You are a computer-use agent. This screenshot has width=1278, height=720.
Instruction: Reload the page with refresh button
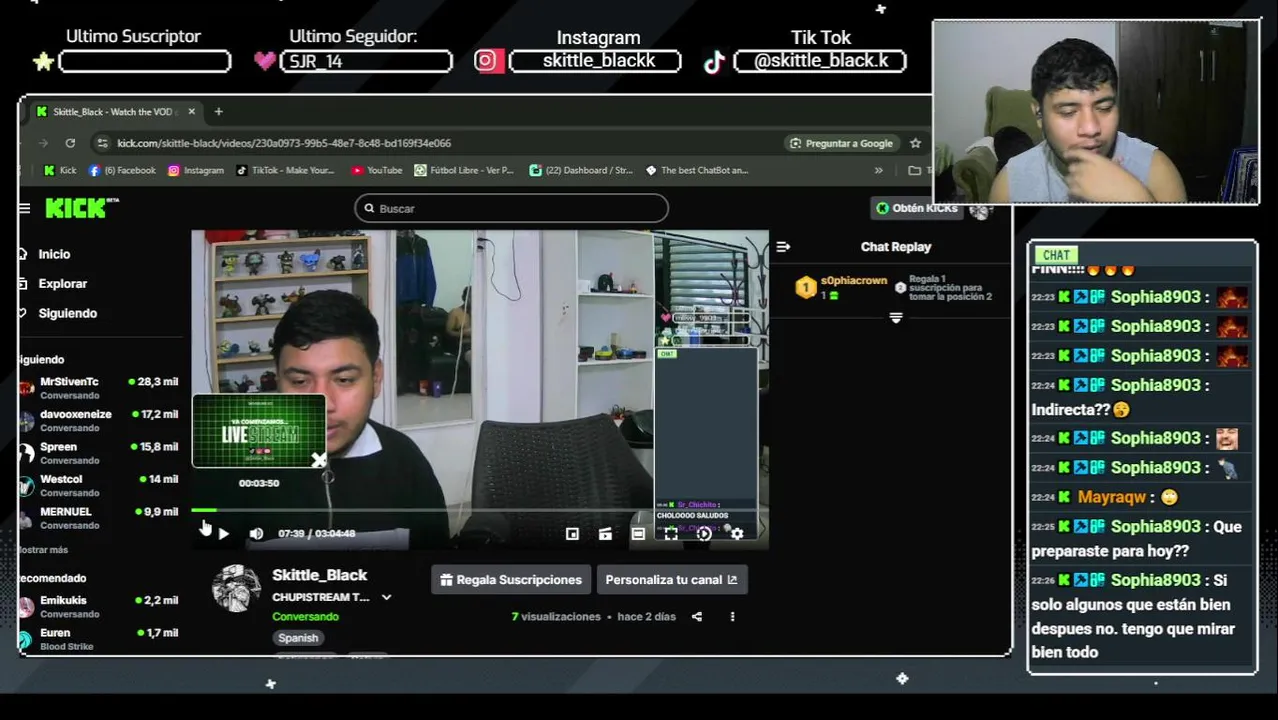click(x=70, y=143)
